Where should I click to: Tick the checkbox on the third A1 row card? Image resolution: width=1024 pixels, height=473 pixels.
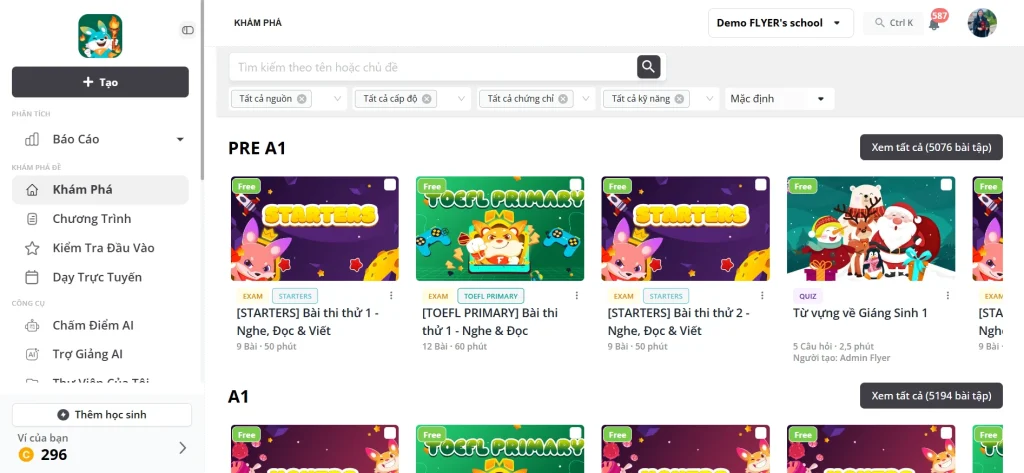coord(761,433)
